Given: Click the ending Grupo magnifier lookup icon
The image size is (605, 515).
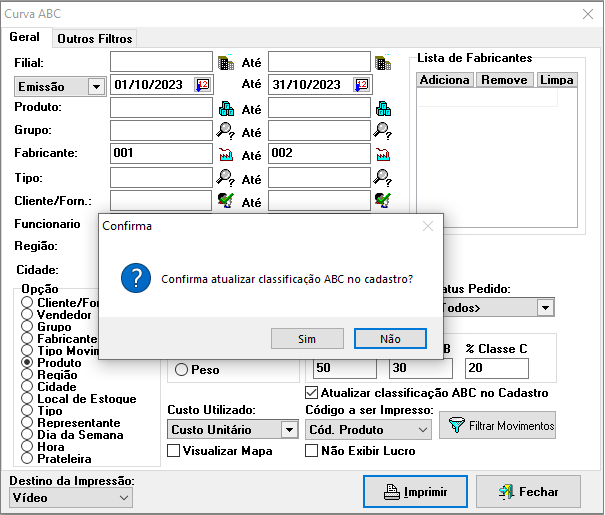Looking at the screenshot, I should (x=382, y=131).
